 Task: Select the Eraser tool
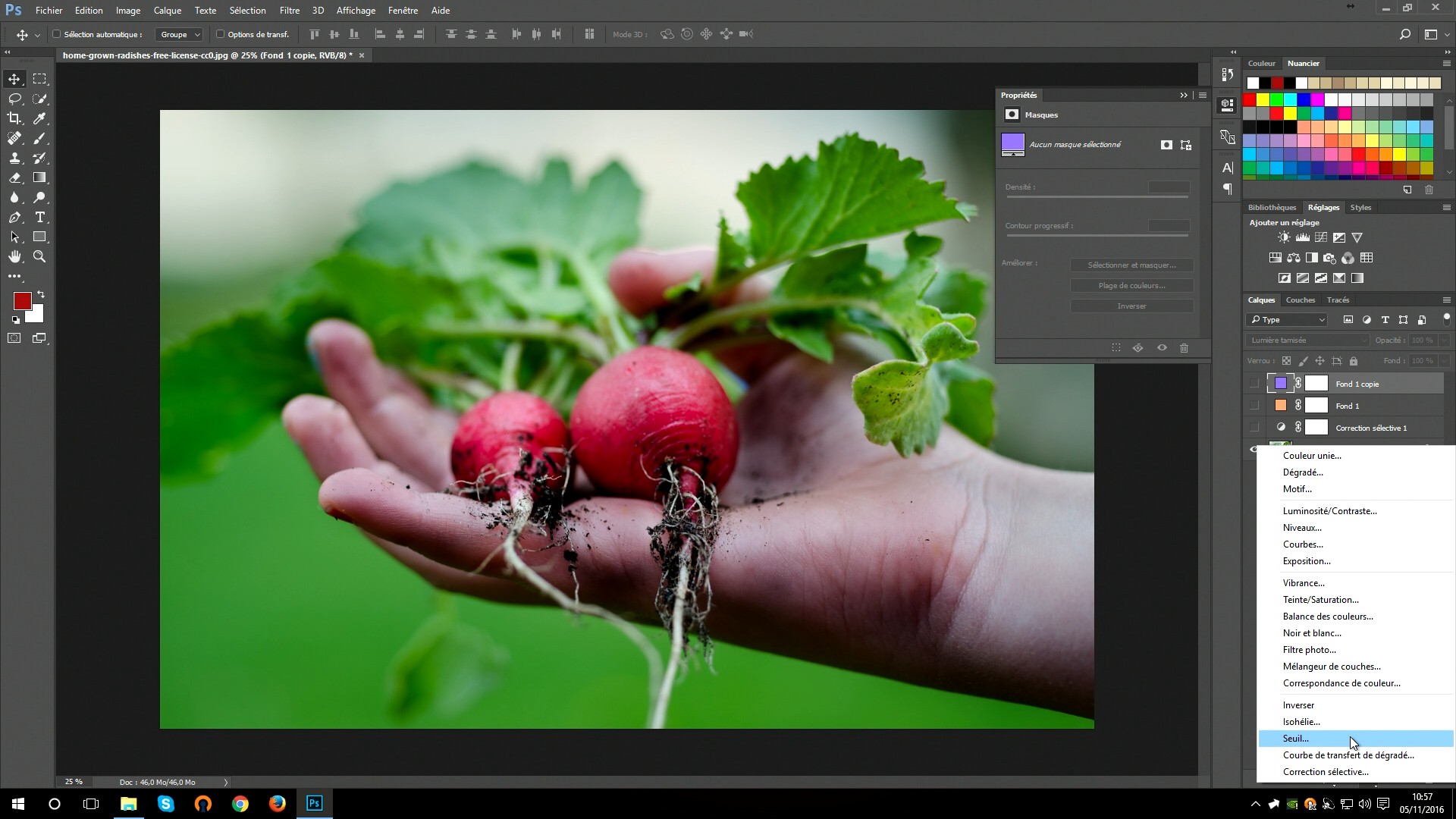14,177
